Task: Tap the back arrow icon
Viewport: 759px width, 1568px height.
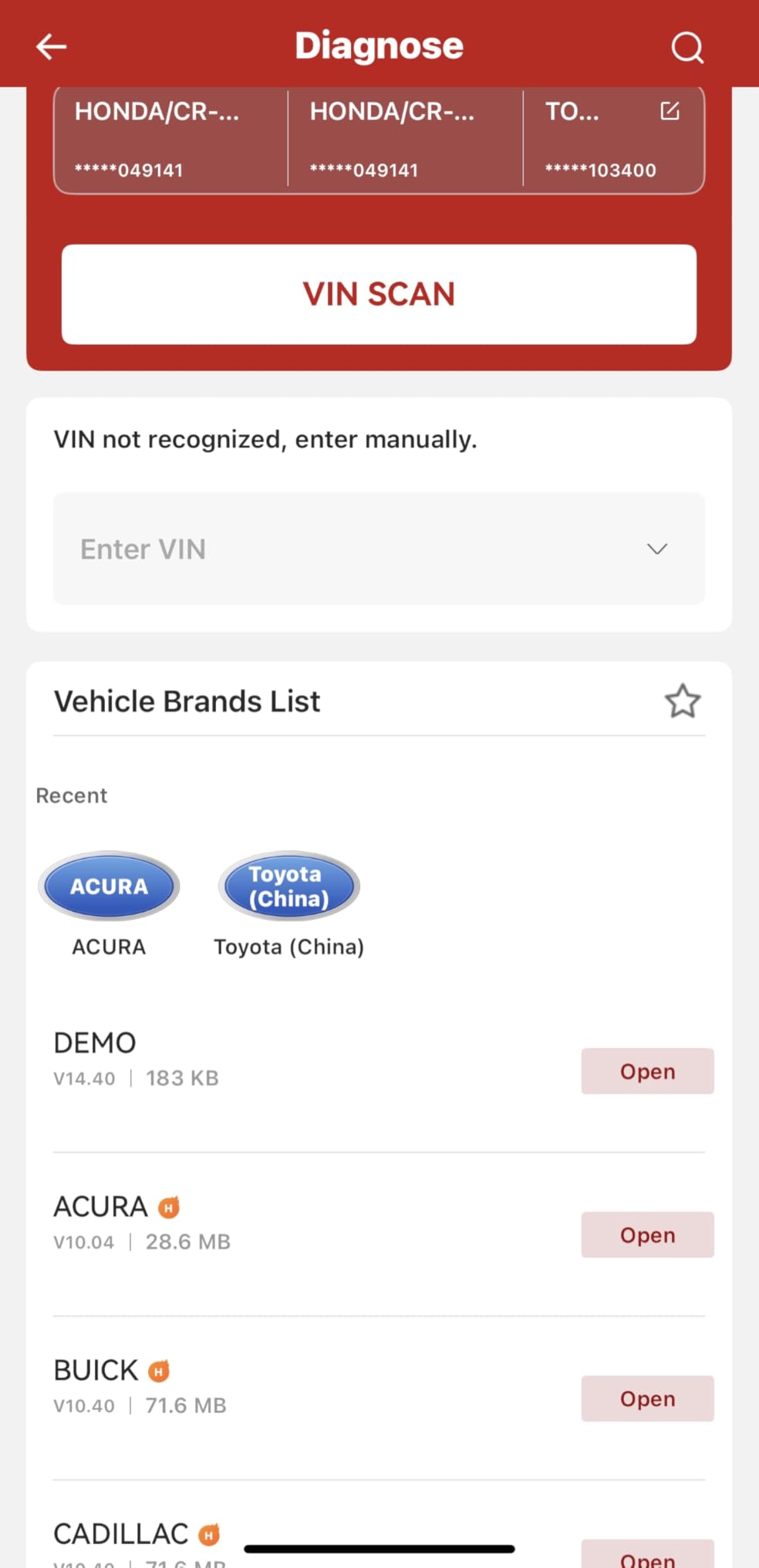Action: pyautogui.click(x=52, y=46)
